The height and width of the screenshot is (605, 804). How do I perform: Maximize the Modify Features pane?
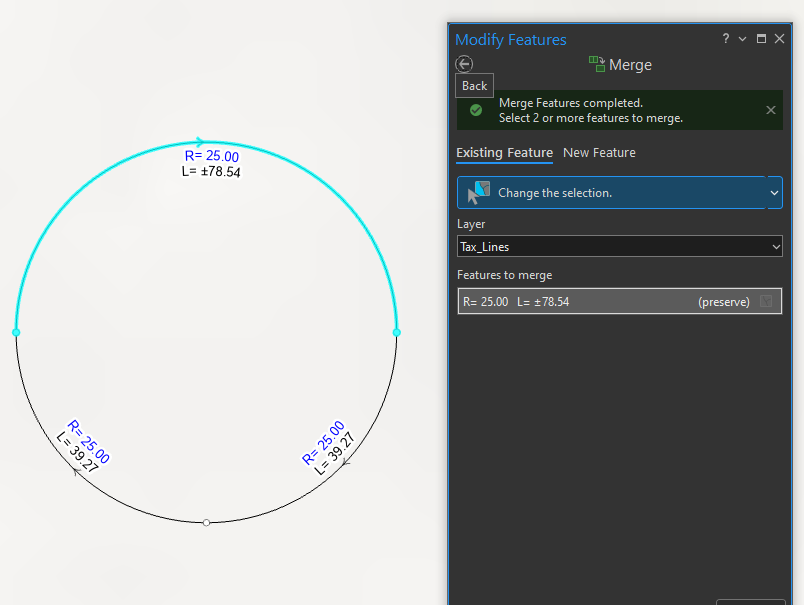(761, 38)
